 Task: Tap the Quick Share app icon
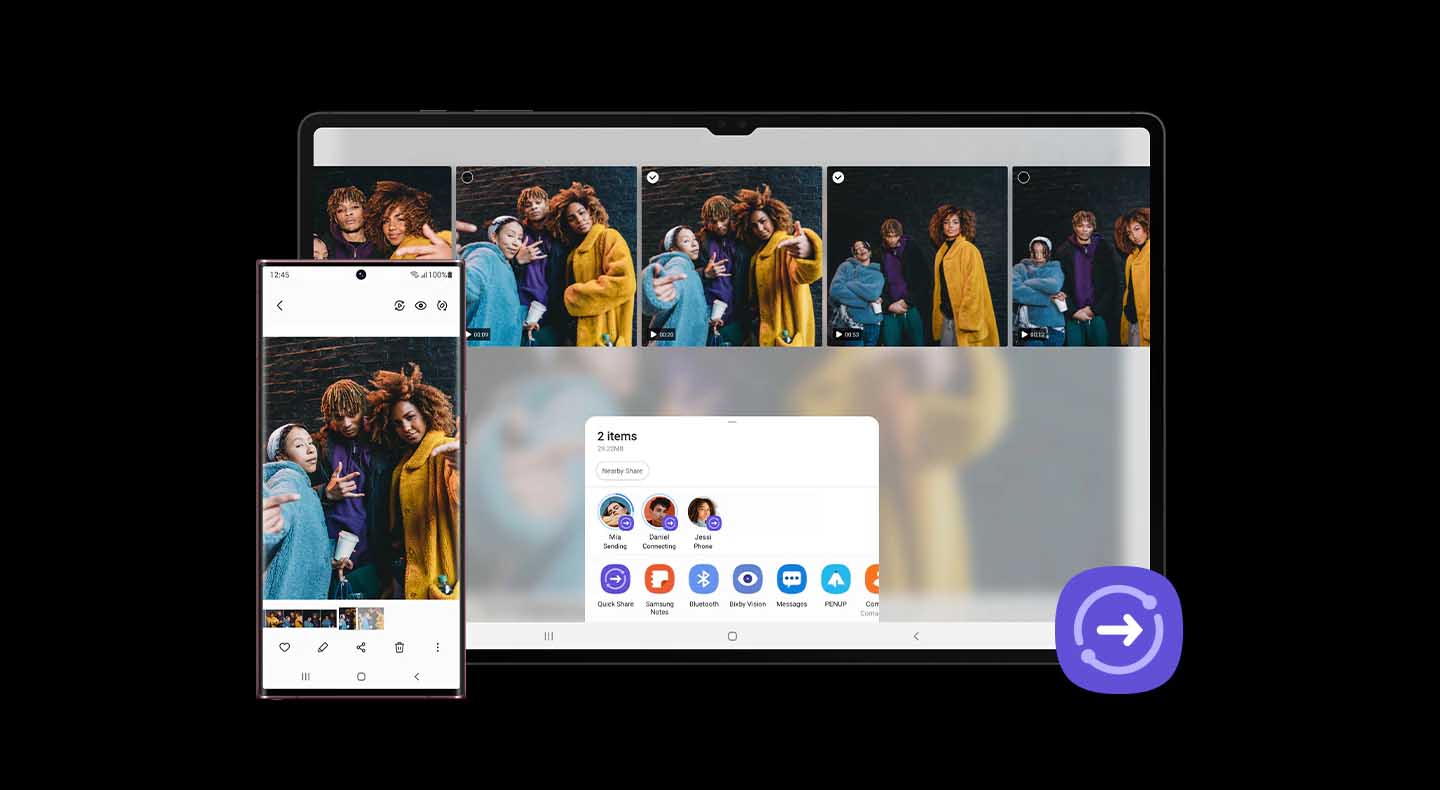[x=615, y=579]
